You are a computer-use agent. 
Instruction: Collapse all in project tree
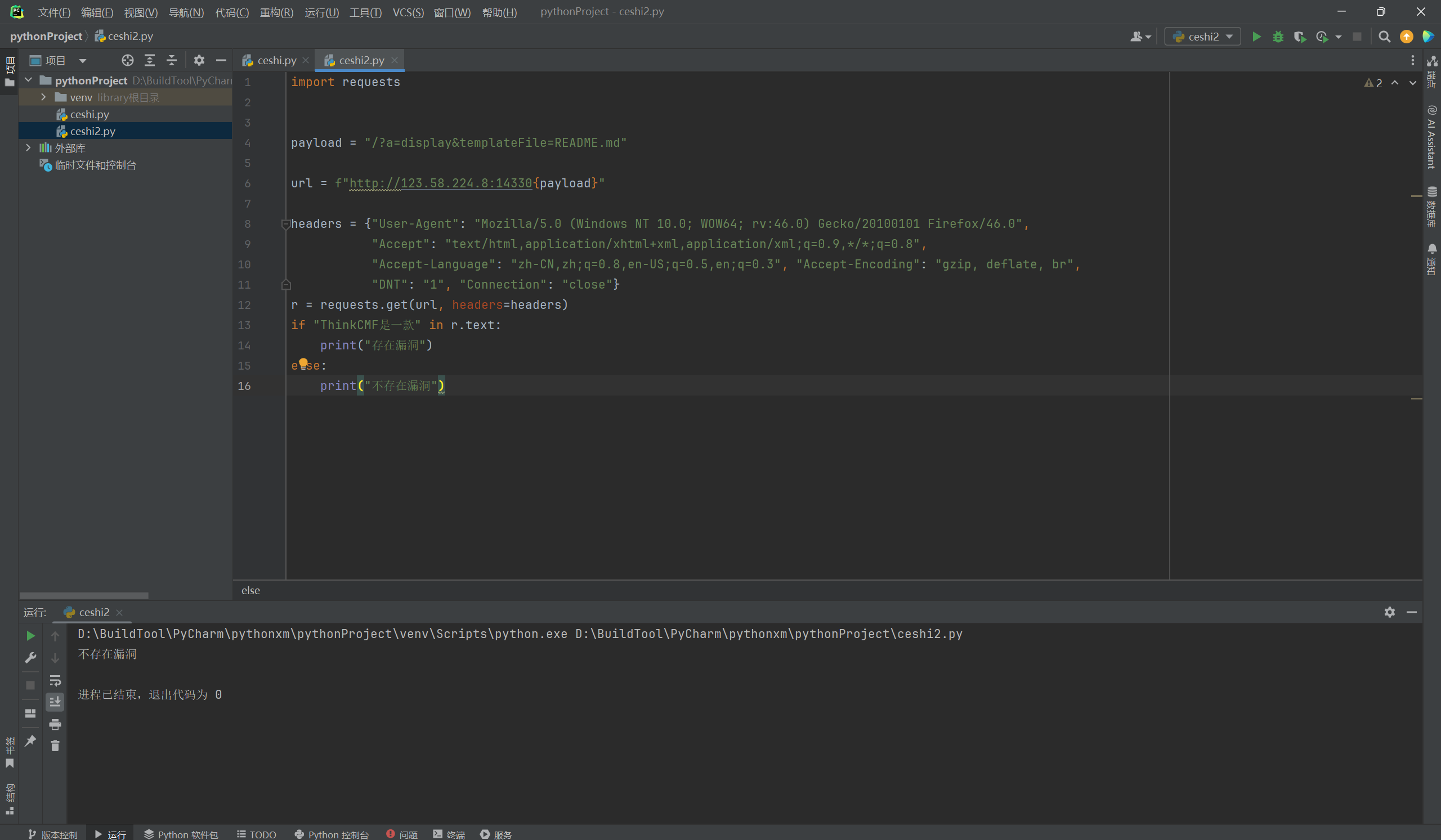[172, 60]
